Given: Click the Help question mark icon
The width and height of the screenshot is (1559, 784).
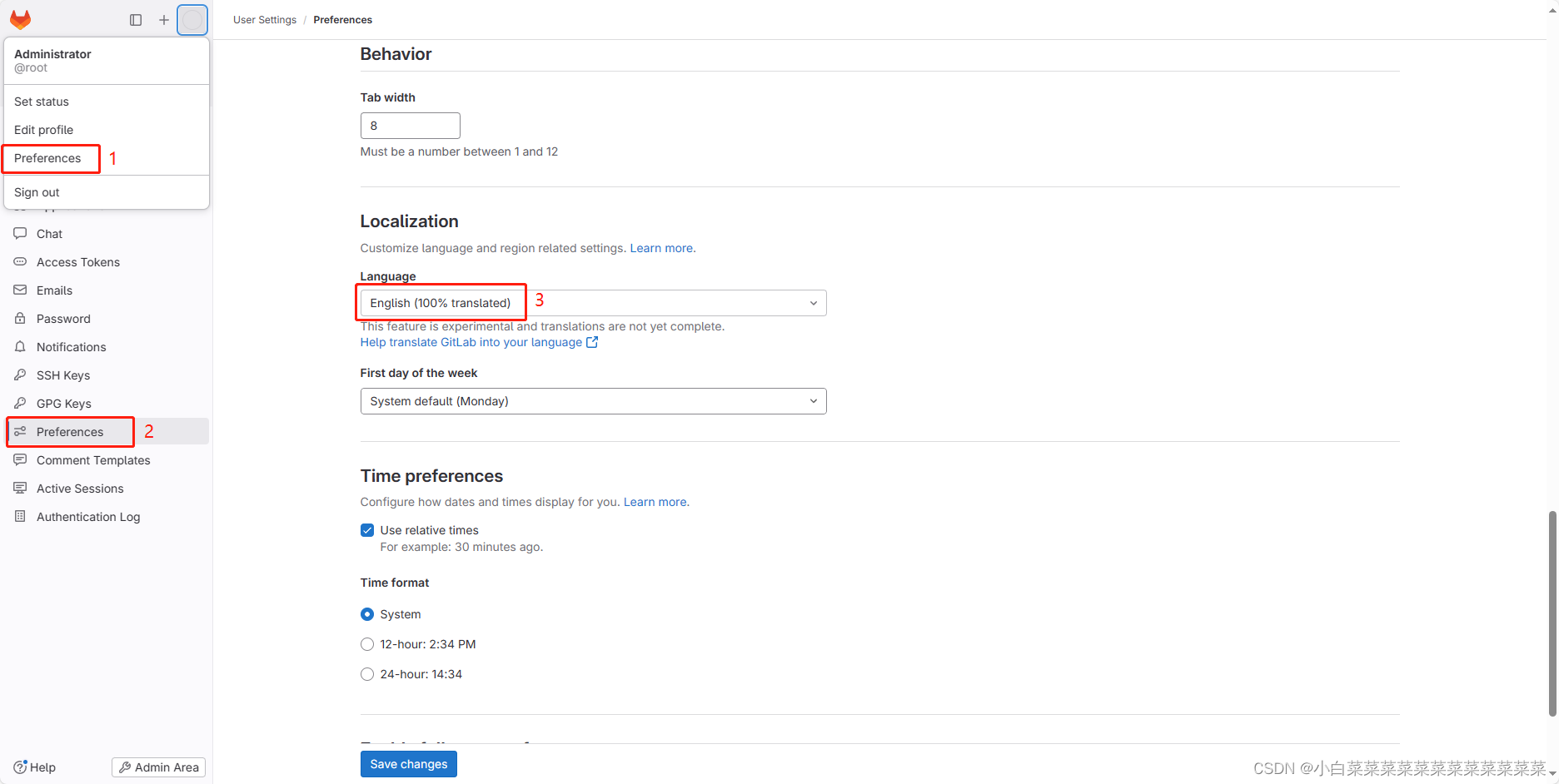Looking at the screenshot, I should pos(20,767).
